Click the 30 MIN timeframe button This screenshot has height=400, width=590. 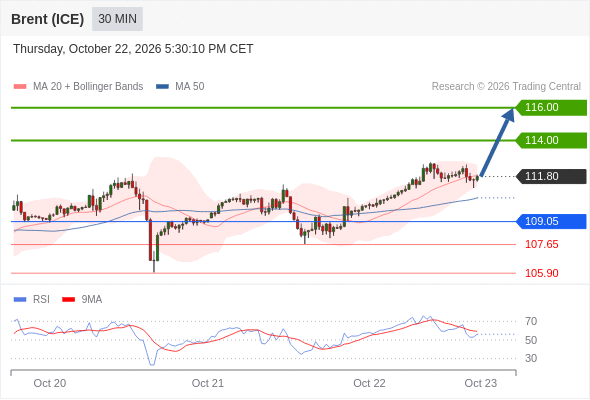click(117, 18)
